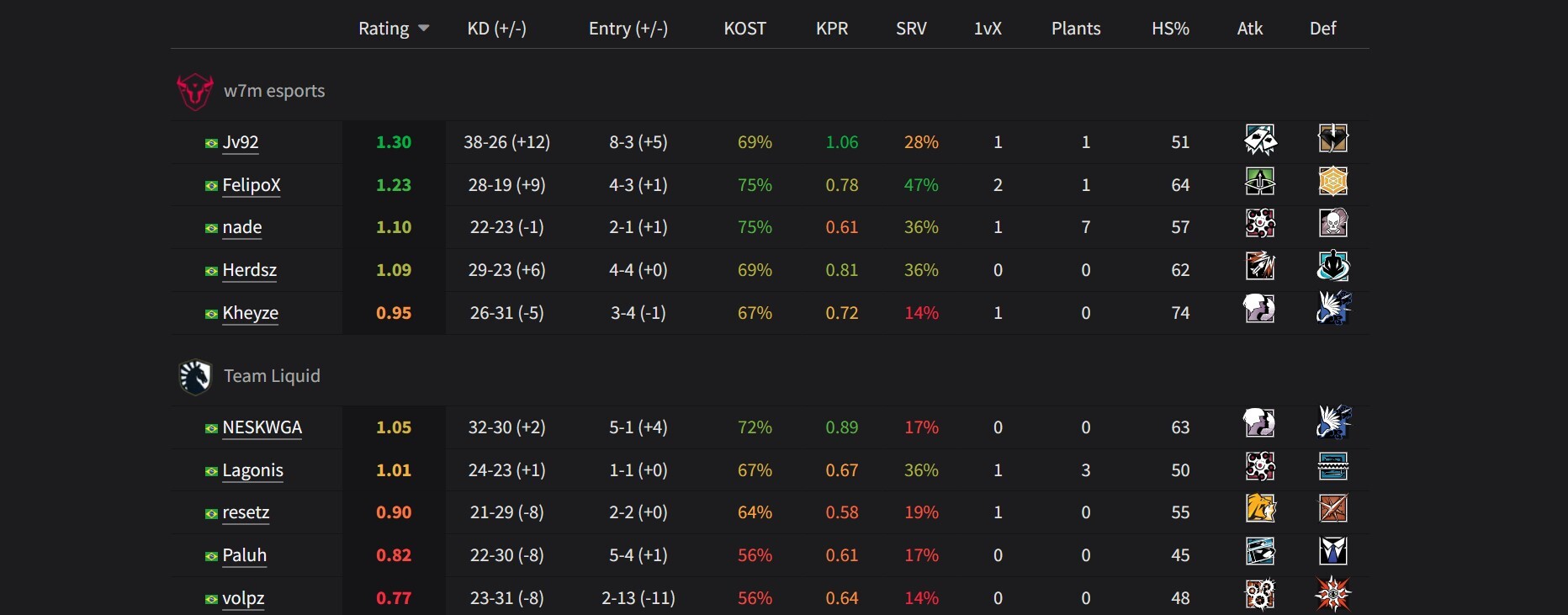
Task: Open the Kheyze player link
Action: [250, 313]
